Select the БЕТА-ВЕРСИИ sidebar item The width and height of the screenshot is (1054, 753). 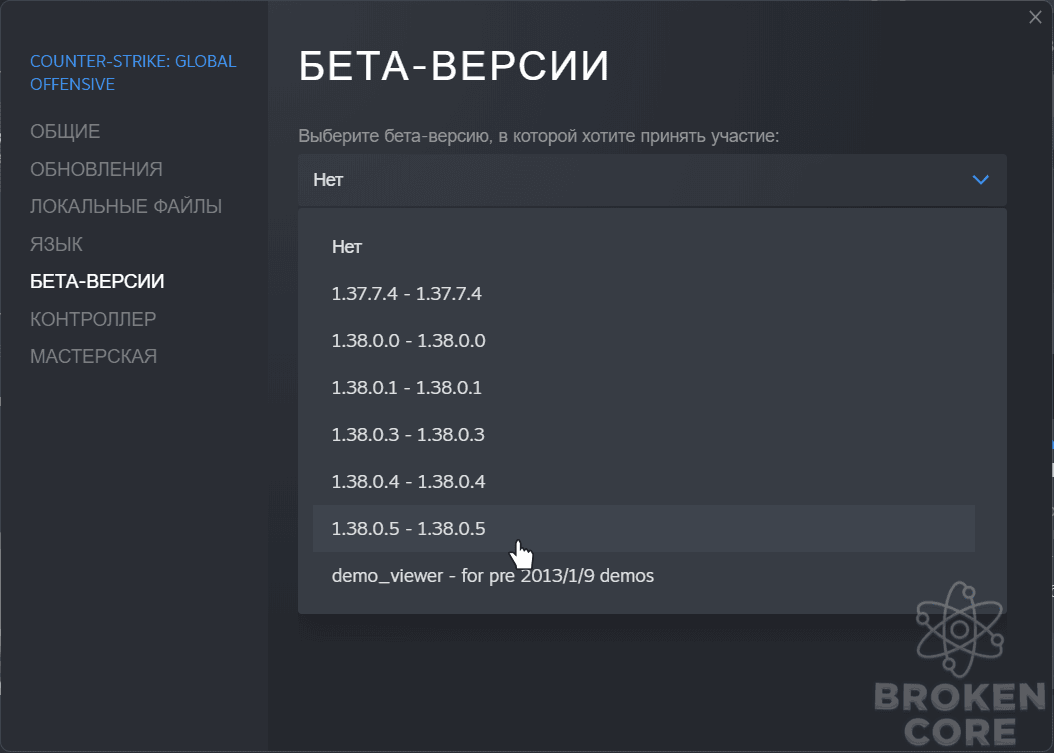click(x=97, y=281)
